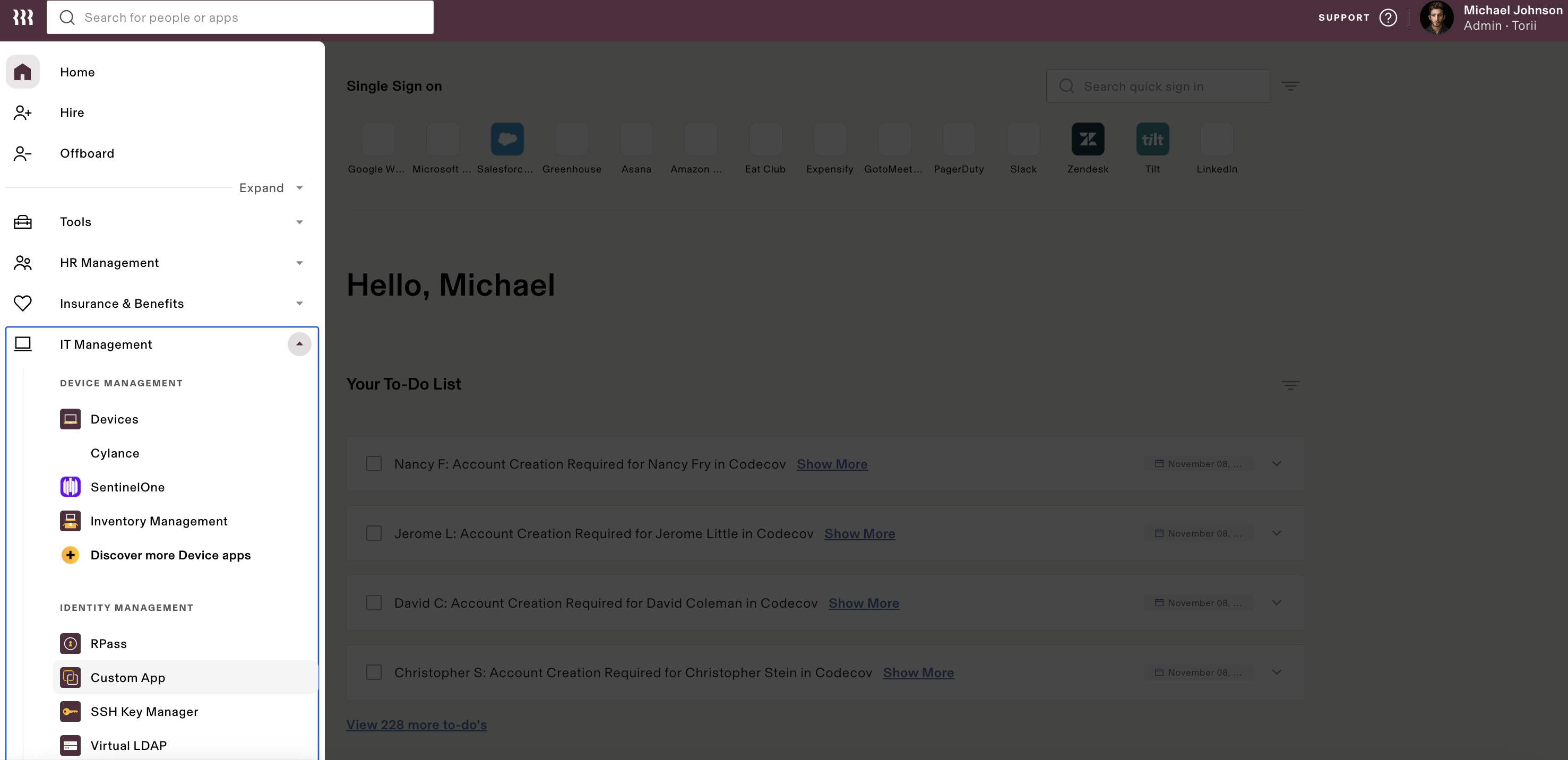Expand Nancy Fry to-do chevron
Image resolution: width=1568 pixels, height=760 pixels.
click(x=1277, y=464)
